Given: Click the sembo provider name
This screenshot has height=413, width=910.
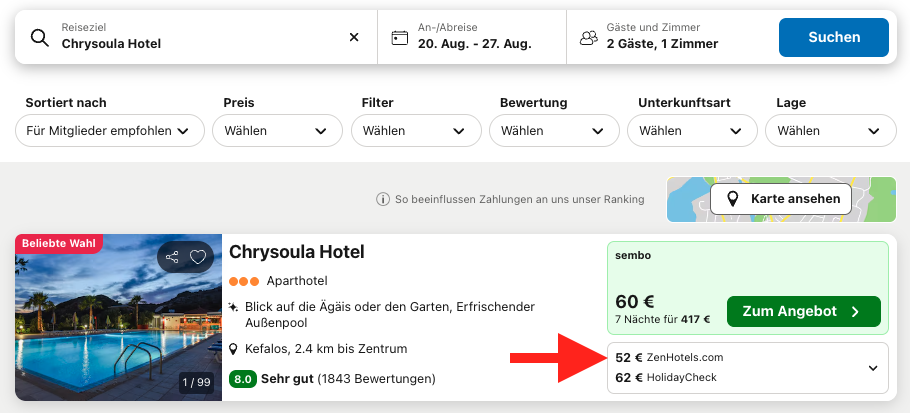Looking at the screenshot, I should [x=633, y=255].
